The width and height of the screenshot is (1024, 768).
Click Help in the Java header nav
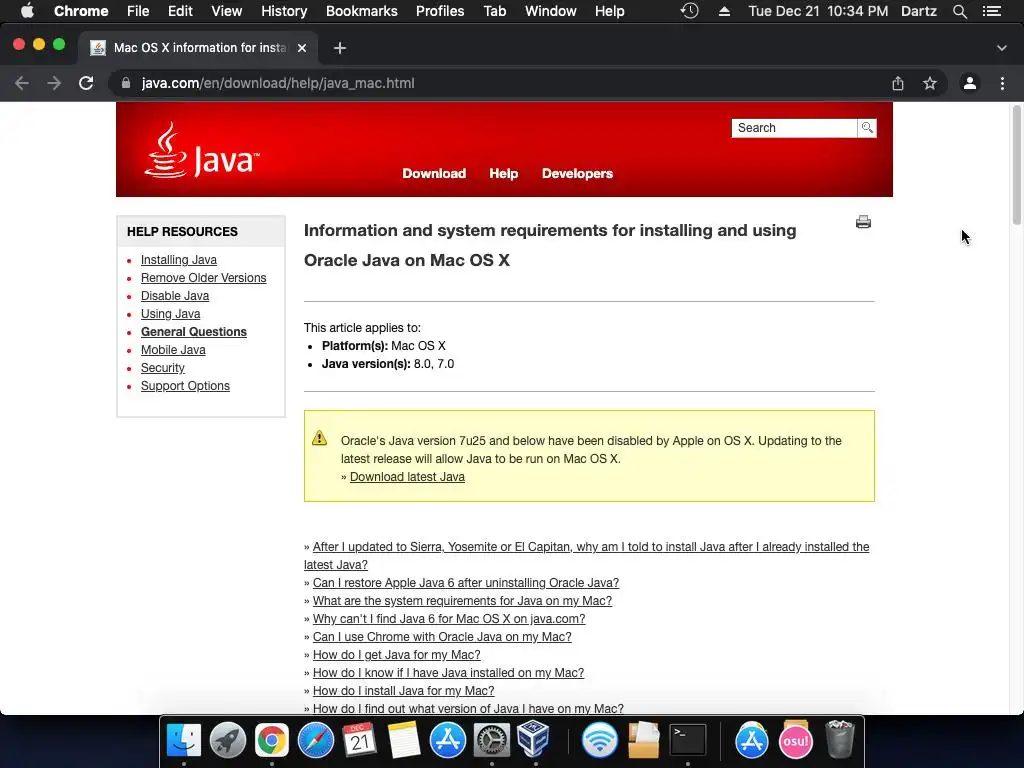pyautogui.click(x=504, y=174)
